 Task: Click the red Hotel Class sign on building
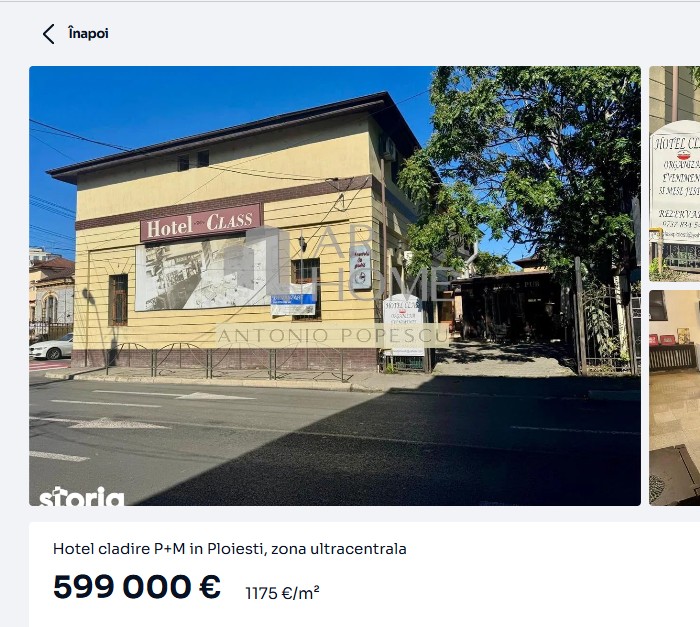coord(201,223)
